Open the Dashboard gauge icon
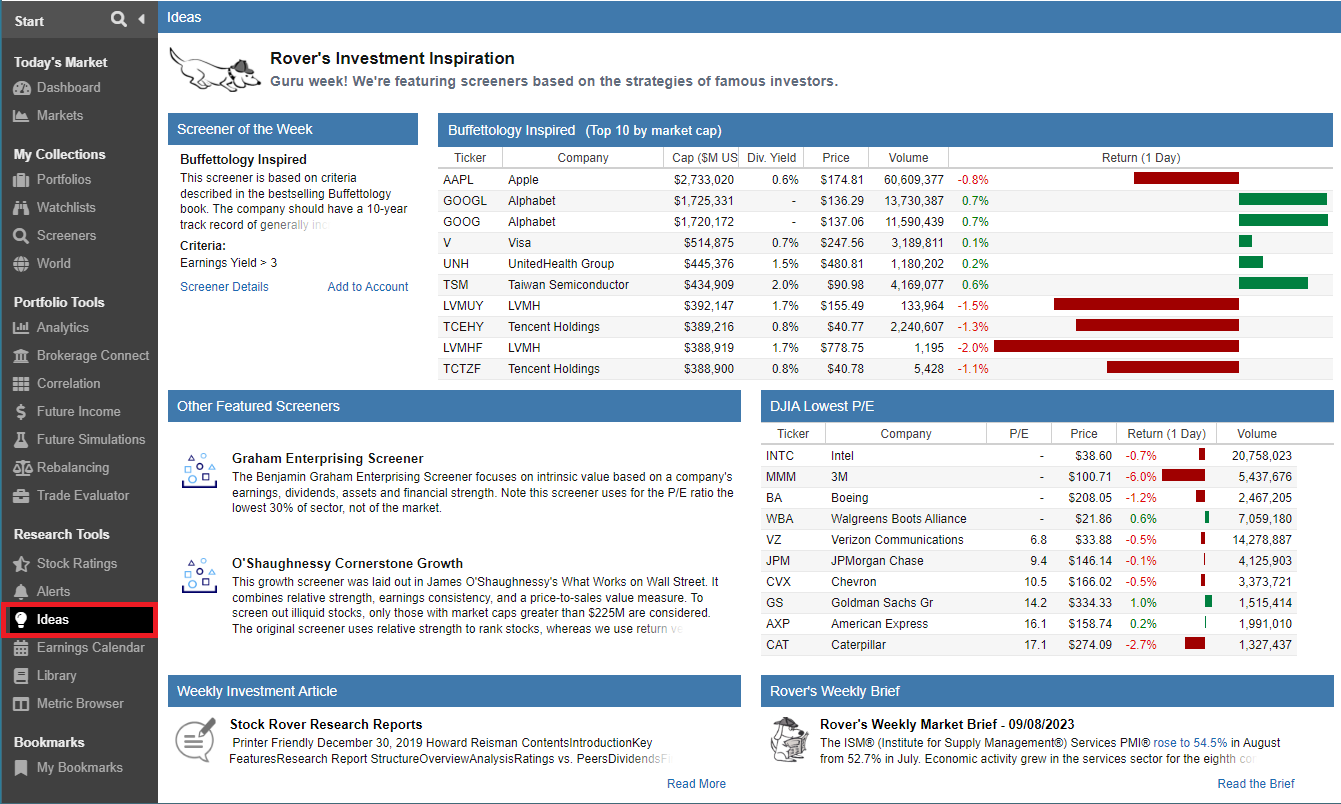The height and width of the screenshot is (804, 1341). [x=21, y=88]
